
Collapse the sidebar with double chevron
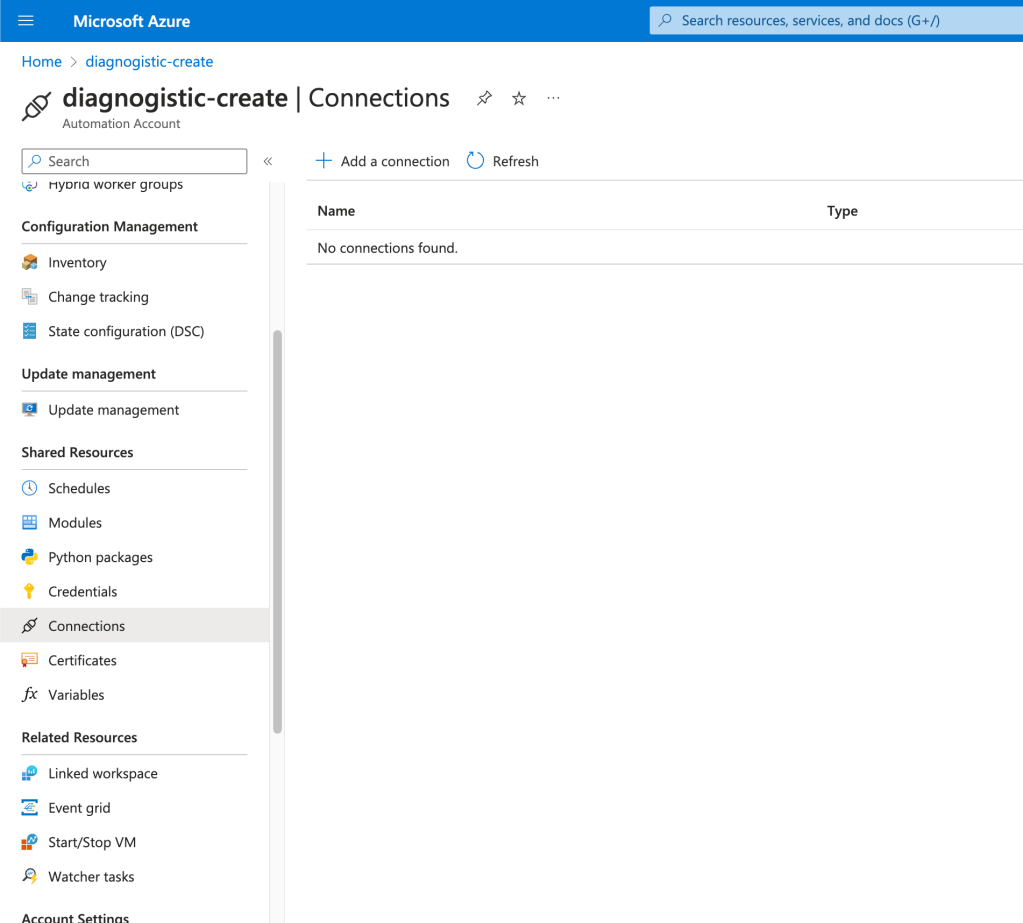267,161
